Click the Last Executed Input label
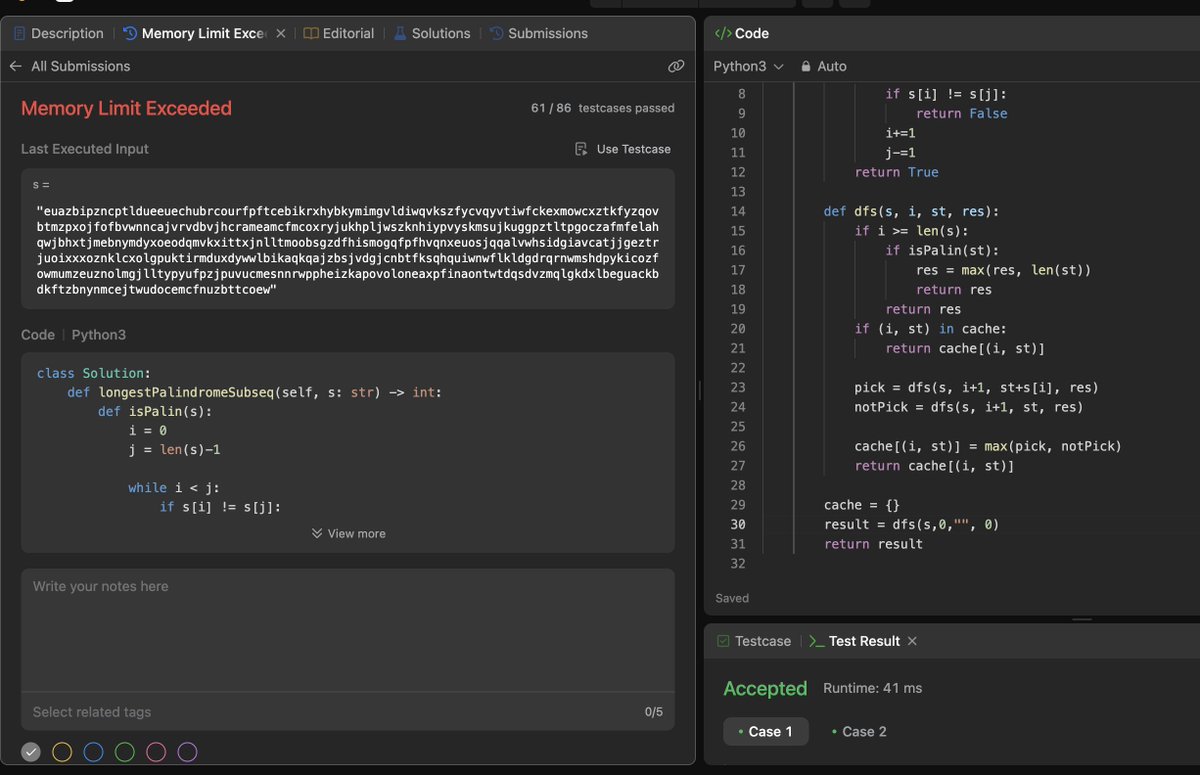1200x775 pixels. tap(85, 149)
